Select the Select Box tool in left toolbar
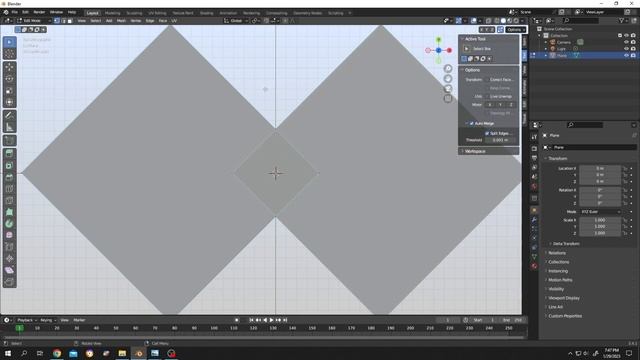The height and width of the screenshot is (360, 640). click(9, 42)
